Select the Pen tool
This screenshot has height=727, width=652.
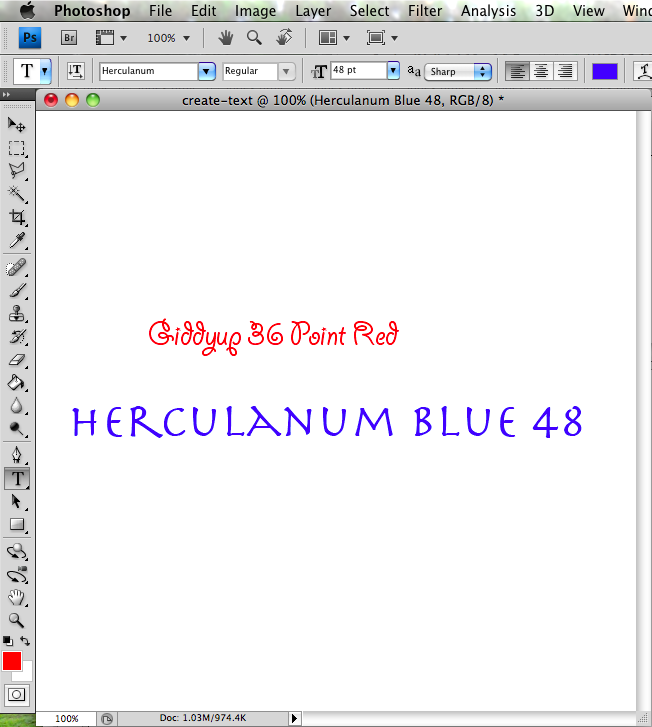17,455
